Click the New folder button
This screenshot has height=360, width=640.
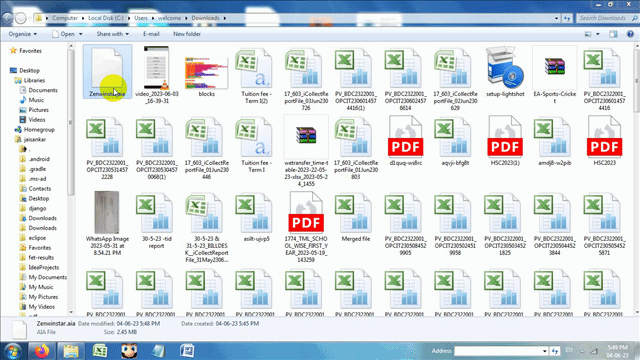(x=187, y=34)
